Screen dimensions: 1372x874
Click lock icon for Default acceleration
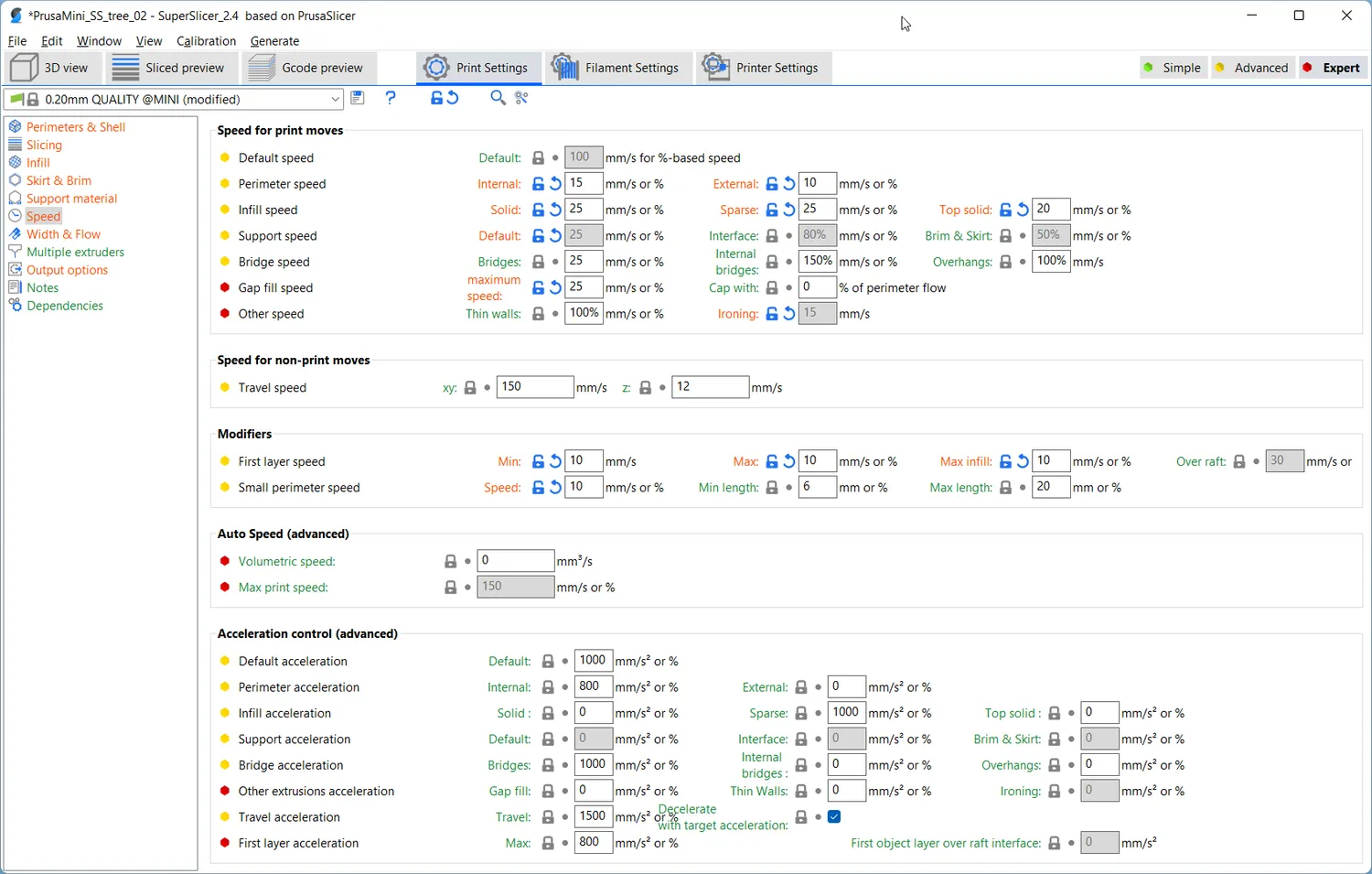[548, 661]
